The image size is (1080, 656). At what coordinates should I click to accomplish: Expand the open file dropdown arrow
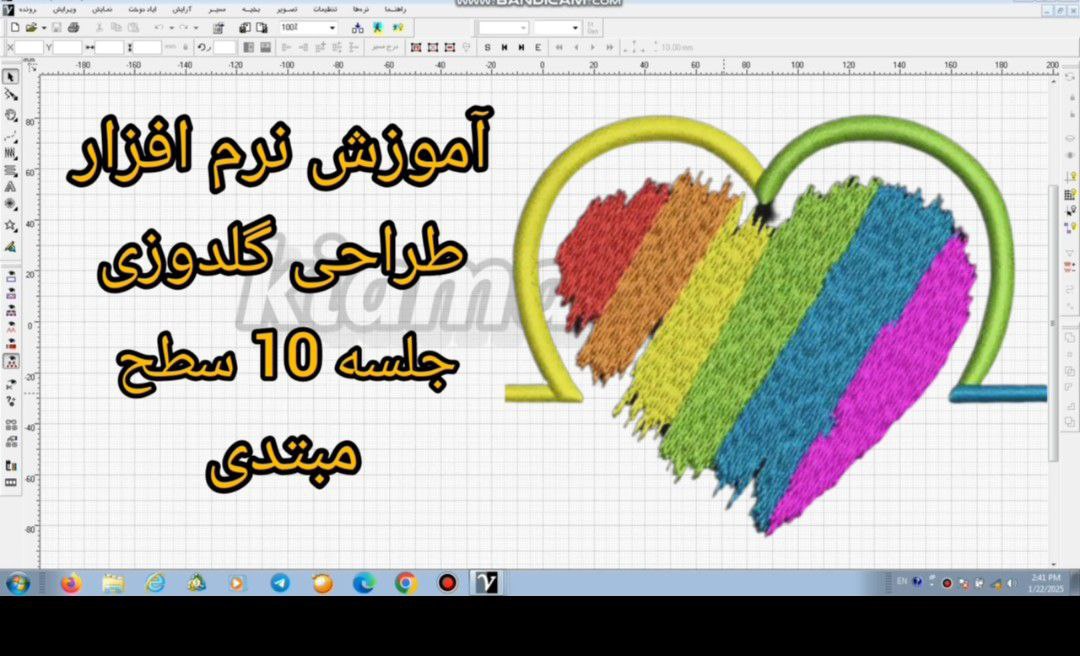[x=42, y=28]
